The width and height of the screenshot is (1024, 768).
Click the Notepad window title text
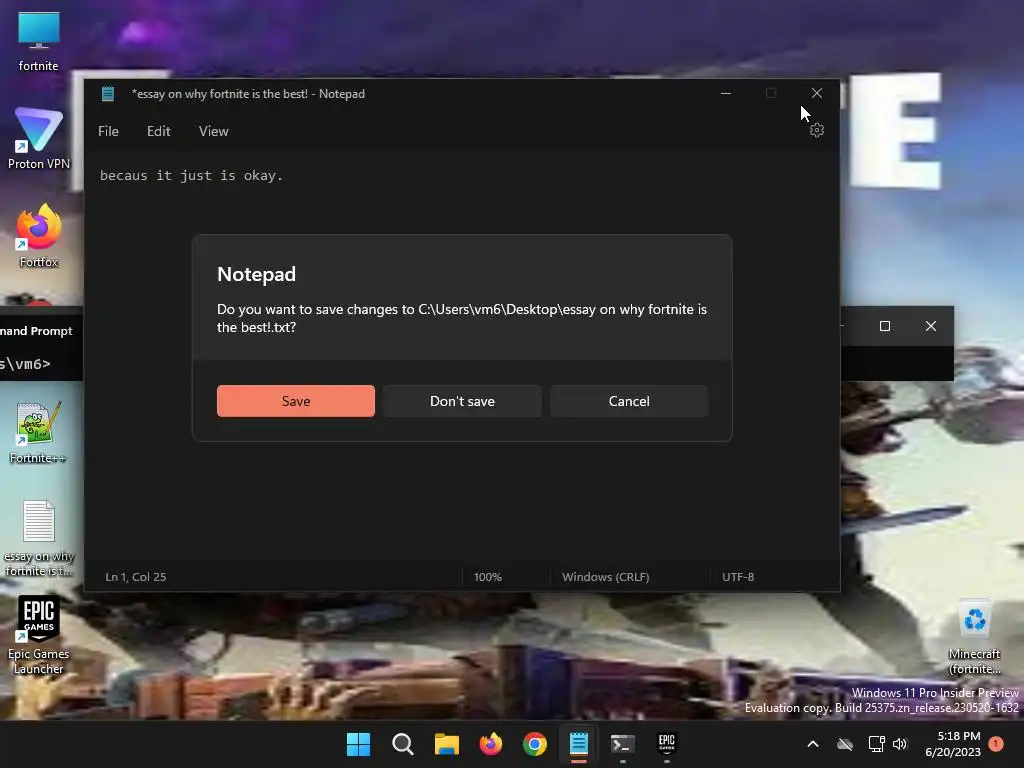(248, 94)
